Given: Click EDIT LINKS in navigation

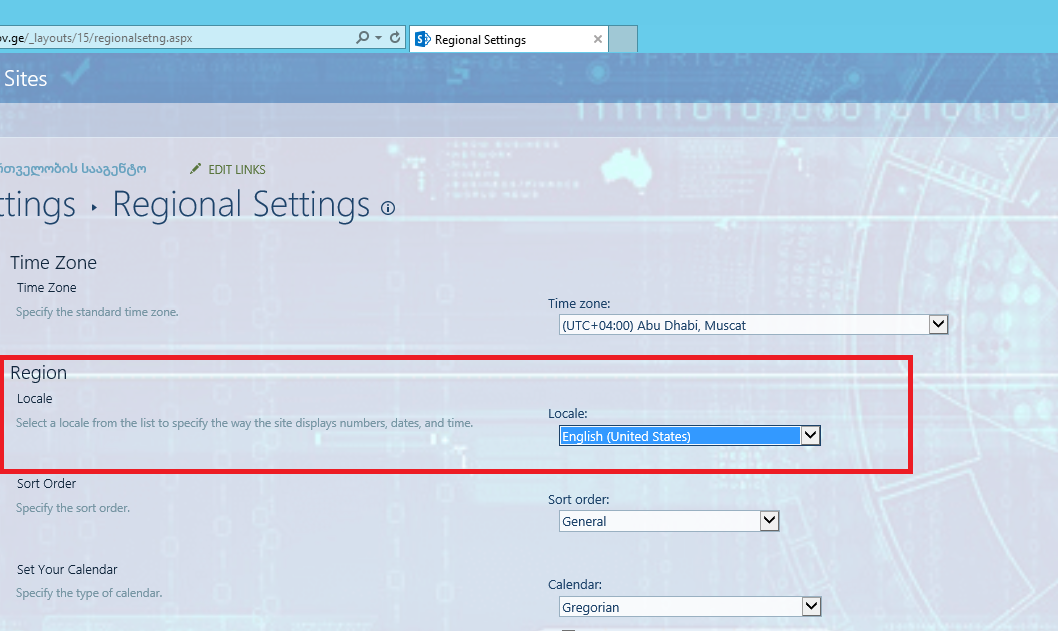Looking at the screenshot, I should click(x=236, y=169).
